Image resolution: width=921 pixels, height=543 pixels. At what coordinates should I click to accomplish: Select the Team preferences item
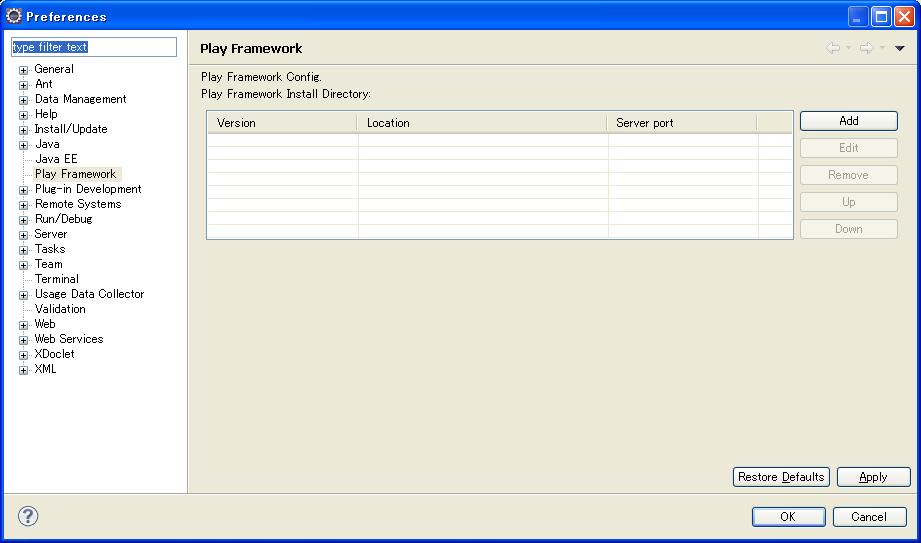[48, 264]
